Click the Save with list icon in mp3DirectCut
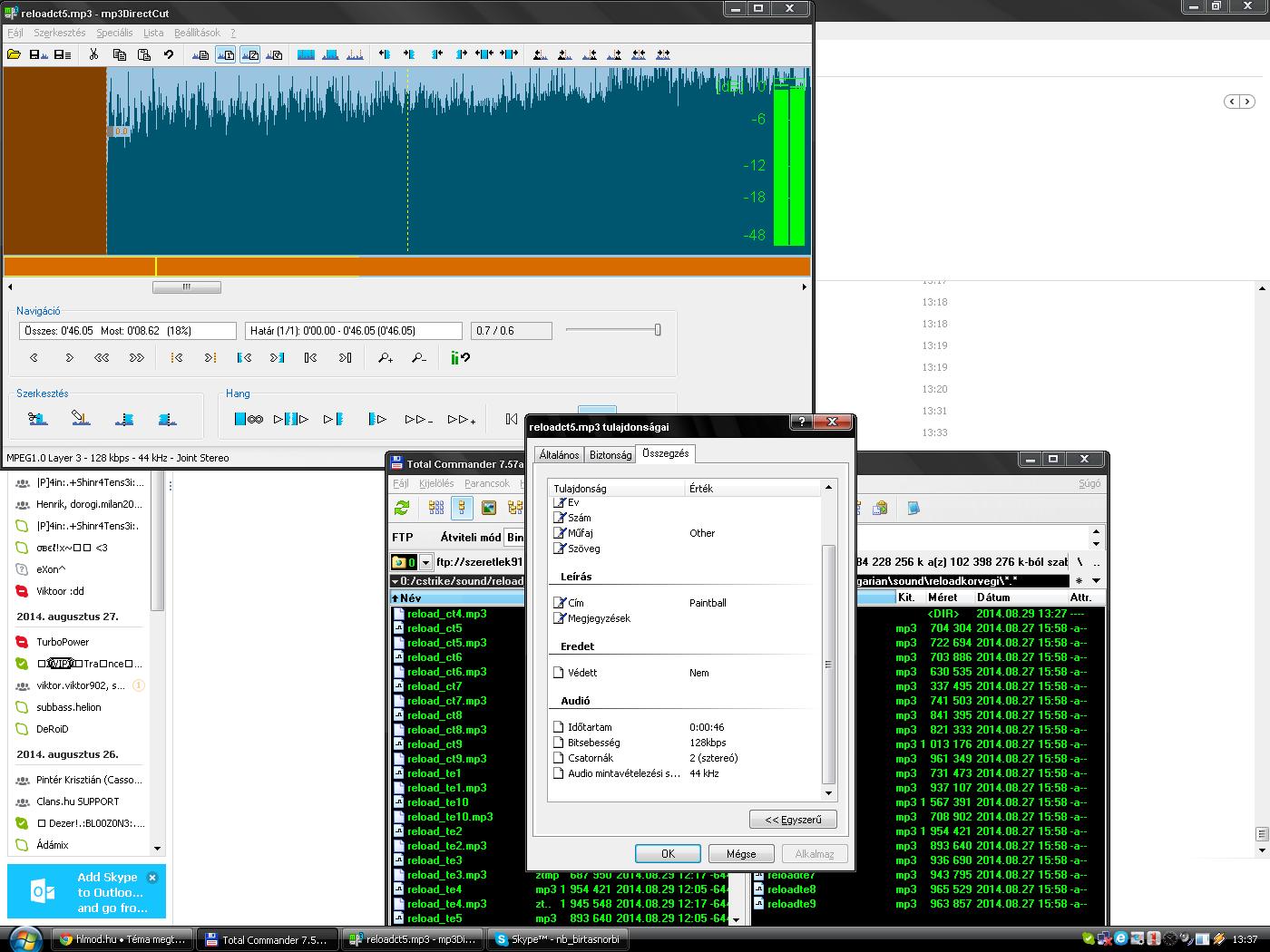Image resolution: width=1270 pixels, height=952 pixels. coord(63,54)
